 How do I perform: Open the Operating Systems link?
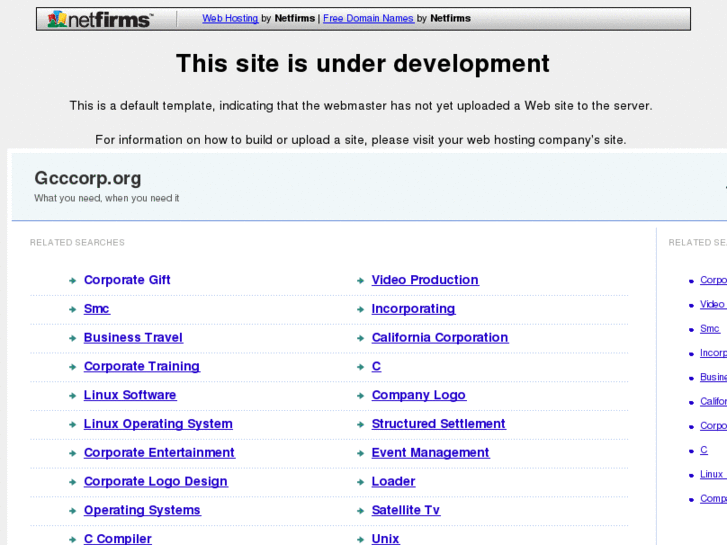[142, 510]
